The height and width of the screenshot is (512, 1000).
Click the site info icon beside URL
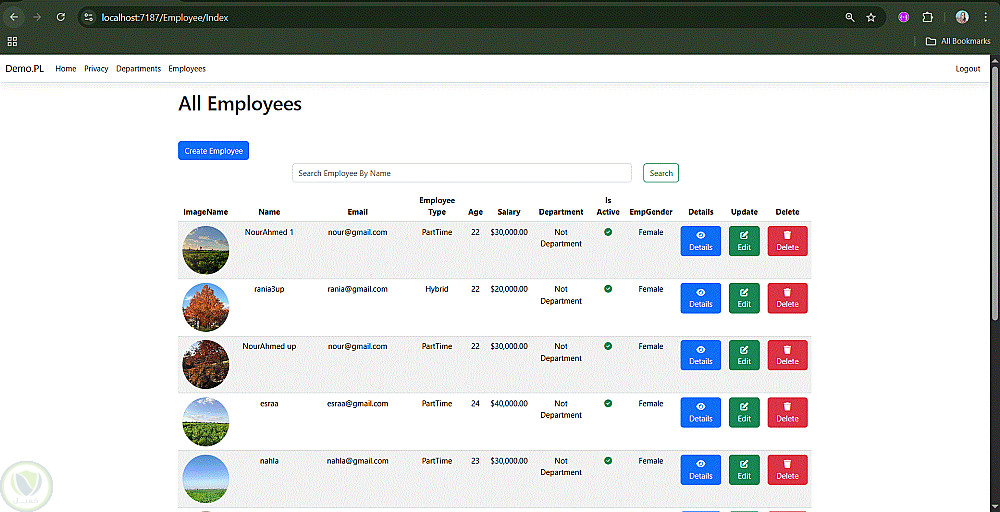88,17
